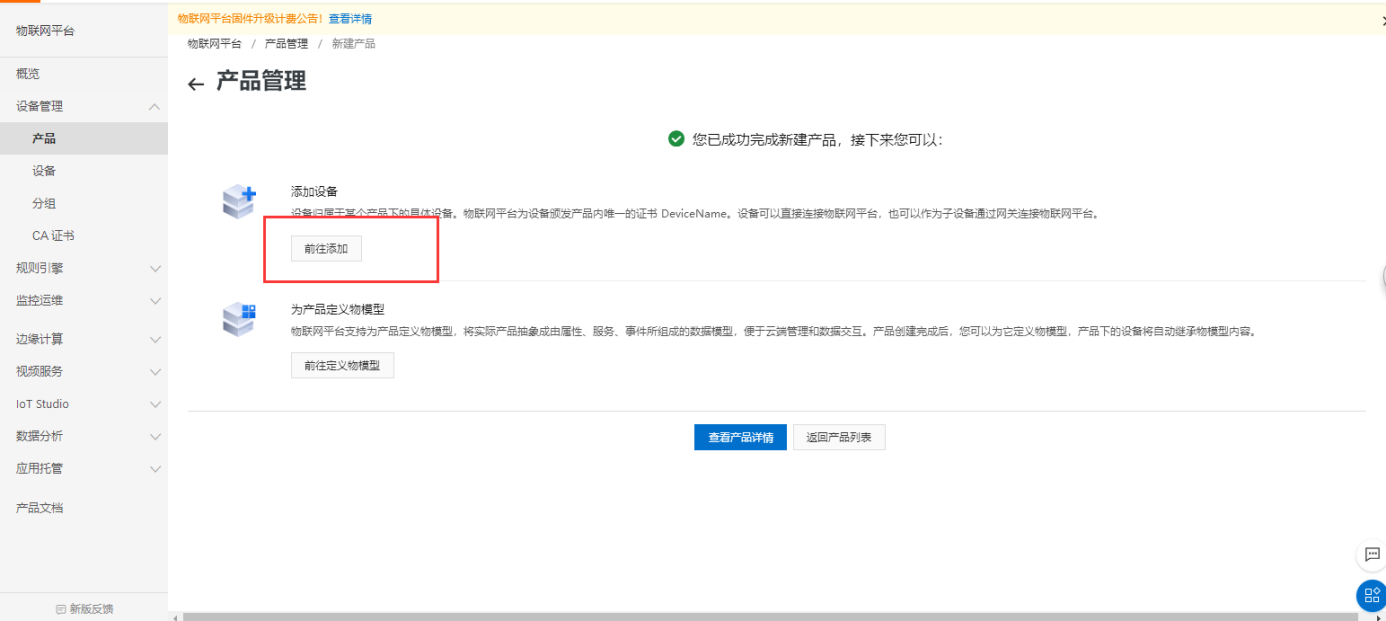
Task: Click the 为产品定义物模型 heading text
Action: point(337,309)
